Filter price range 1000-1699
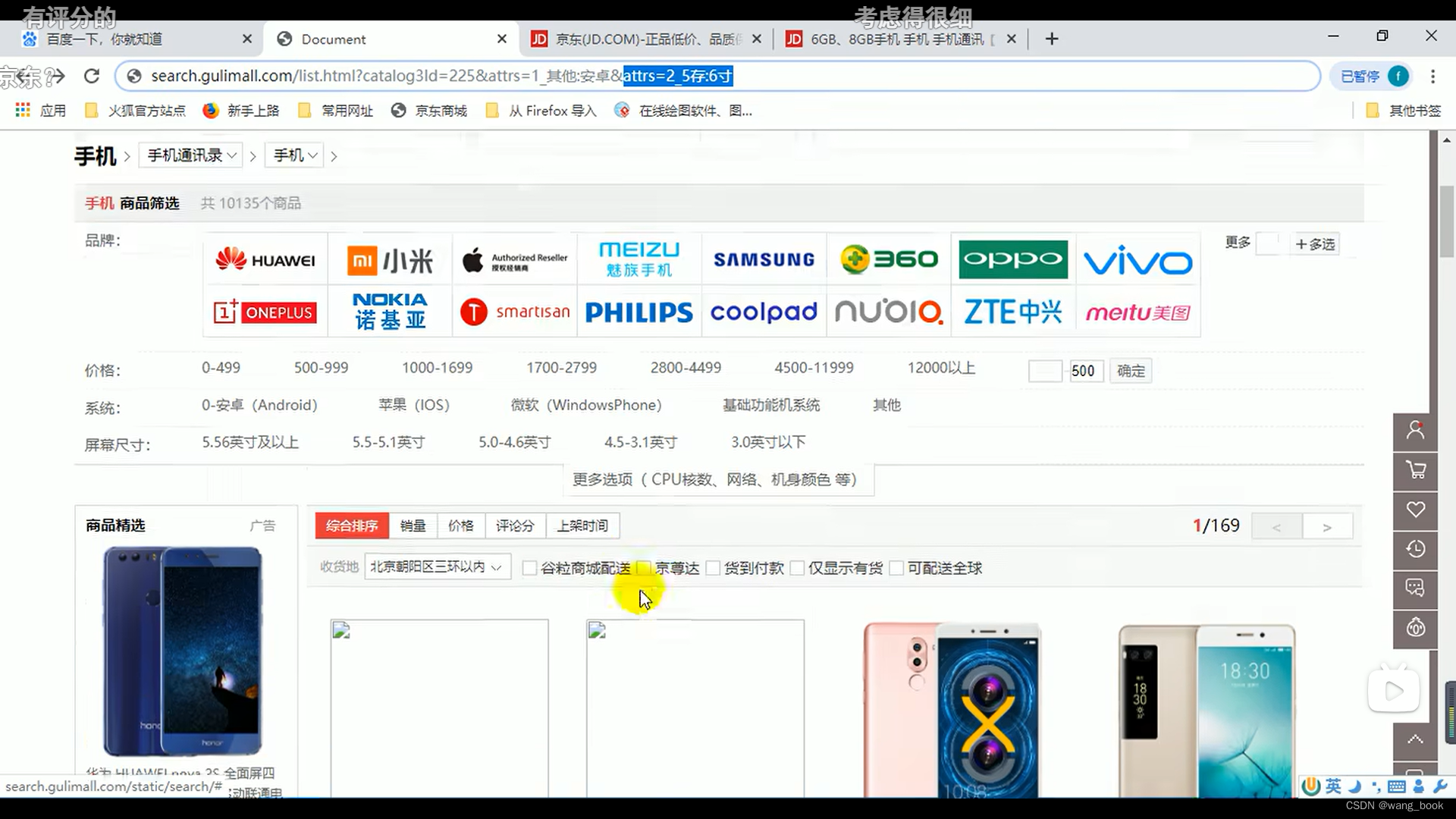 437,368
